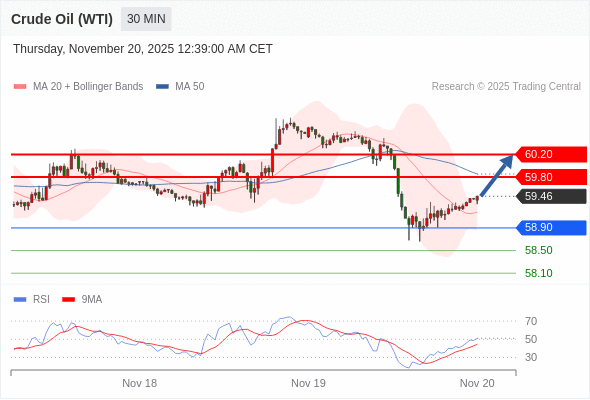Click the RSI 50 axis label

pyautogui.click(x=531, y=339)
